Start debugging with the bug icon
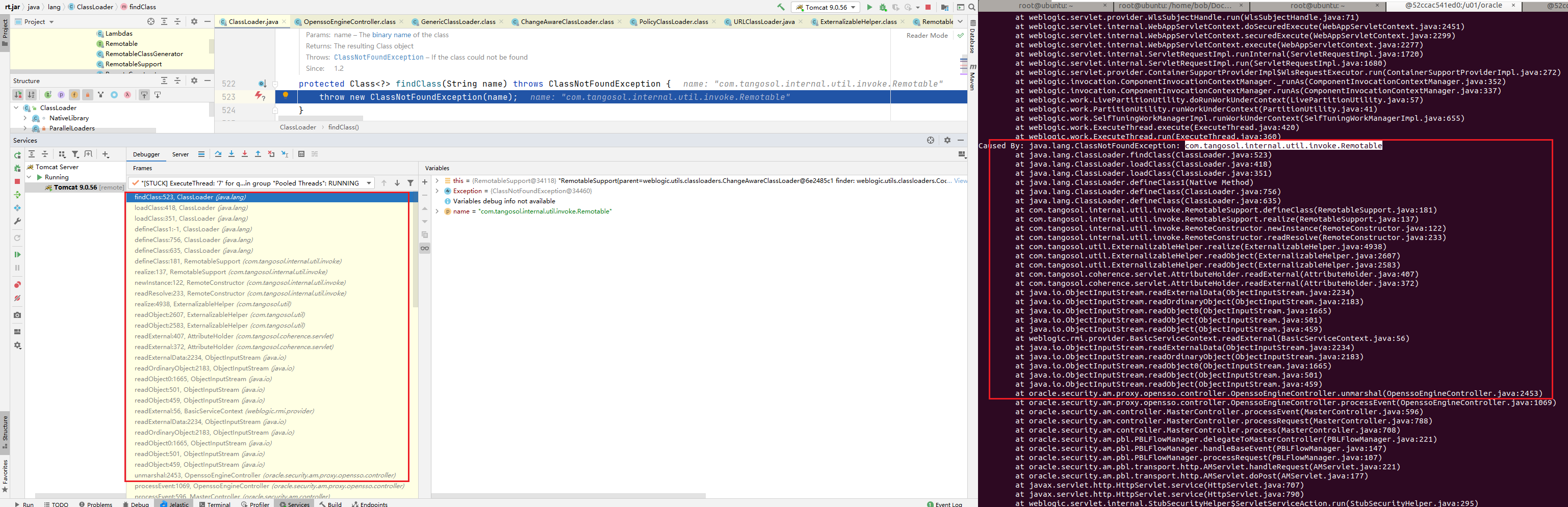The width and height of the screenshot is (1568, 507). (x=883, y=7)
